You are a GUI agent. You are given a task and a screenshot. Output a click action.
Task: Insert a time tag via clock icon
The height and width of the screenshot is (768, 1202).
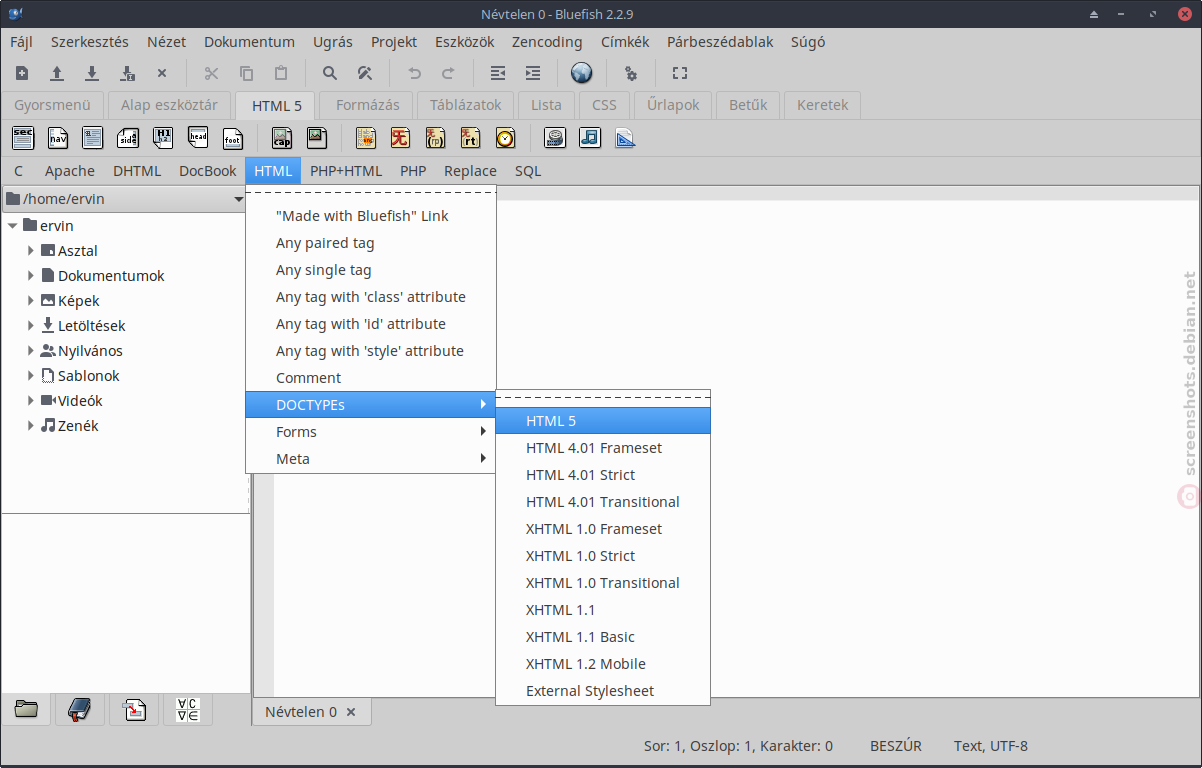point(505,138)
